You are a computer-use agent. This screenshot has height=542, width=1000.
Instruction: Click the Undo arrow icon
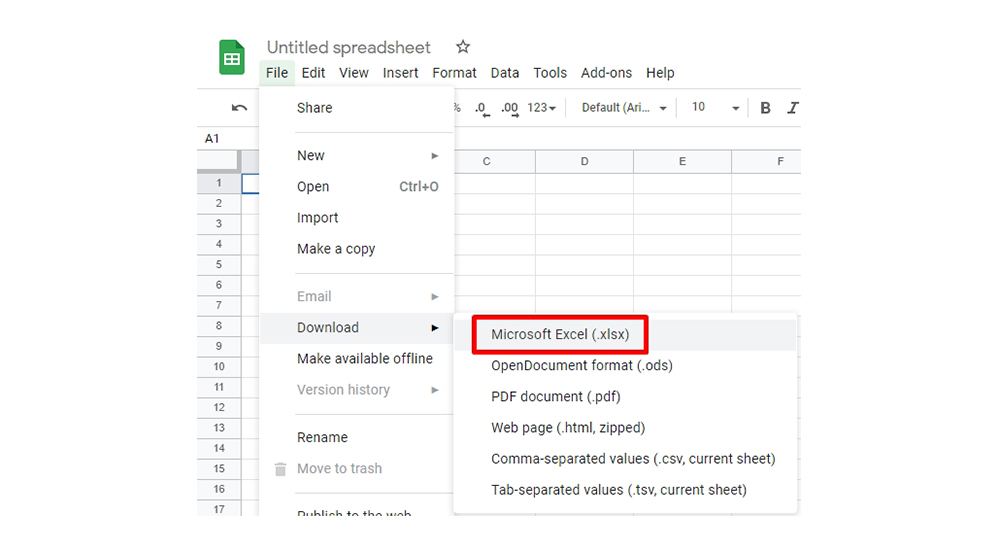click(239, 108)
